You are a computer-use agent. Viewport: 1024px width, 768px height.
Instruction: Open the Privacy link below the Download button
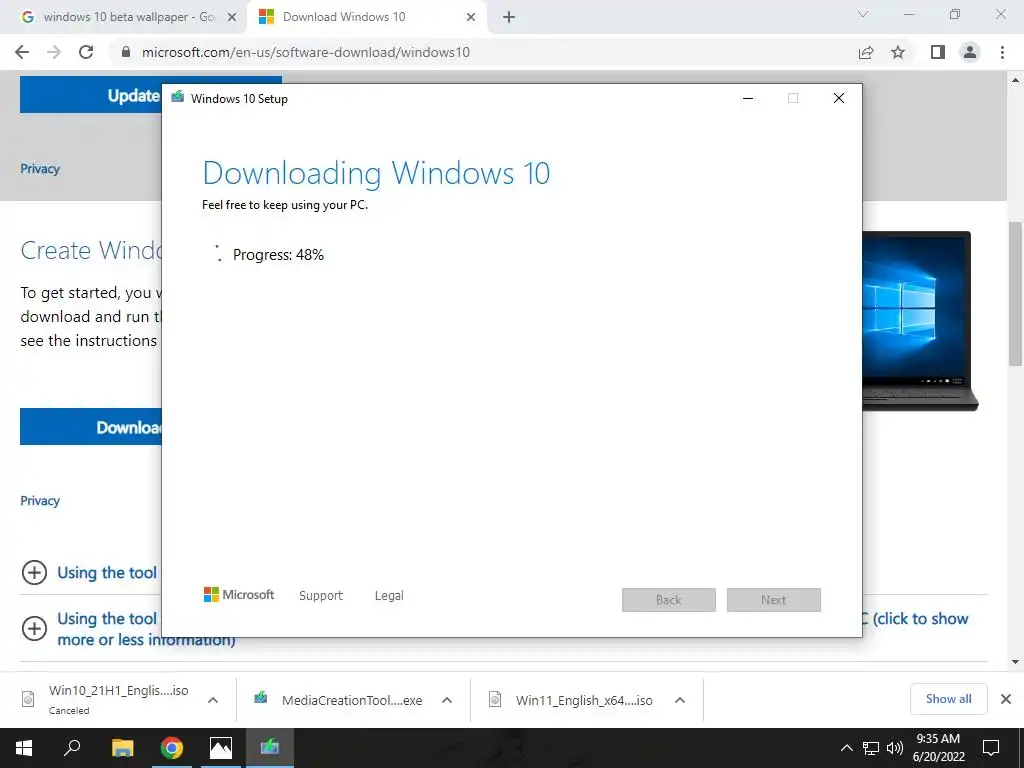(x=40, y=501)
